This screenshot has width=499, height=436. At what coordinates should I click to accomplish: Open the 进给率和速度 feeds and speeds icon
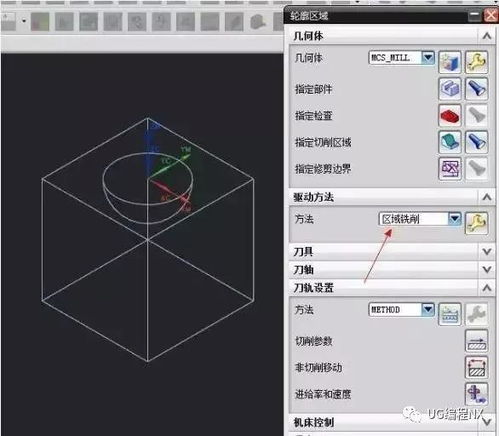click(476, 394)
